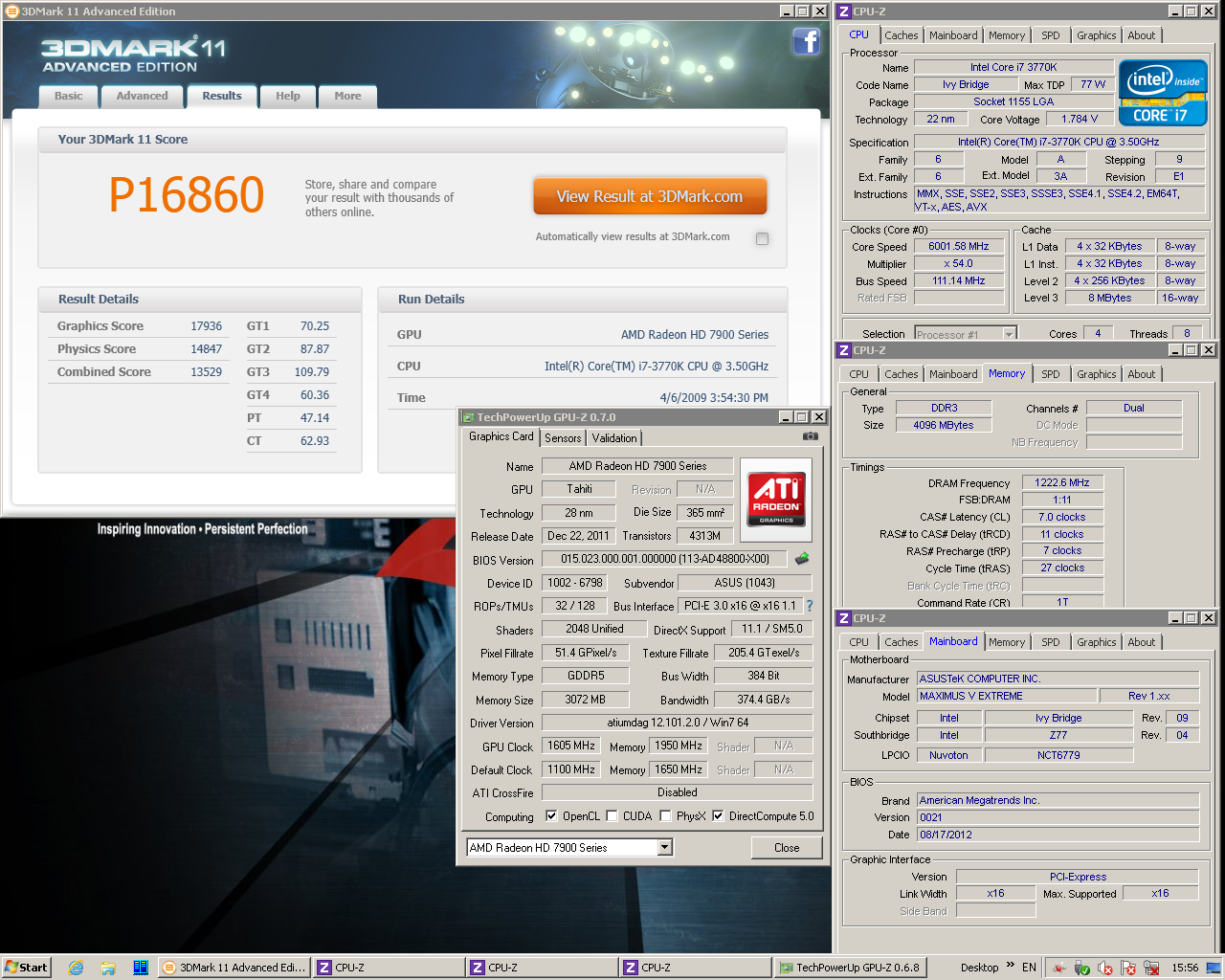Click the system tray clock
The image size is (1225, 980).
(1185, 968)
